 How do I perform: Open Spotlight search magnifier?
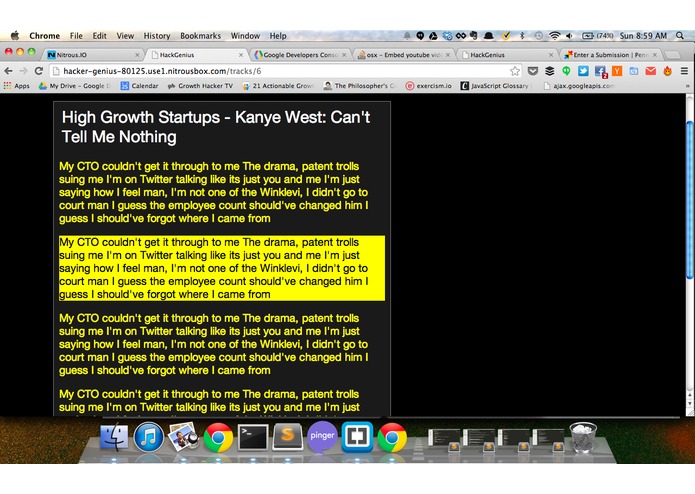point(679,35)
